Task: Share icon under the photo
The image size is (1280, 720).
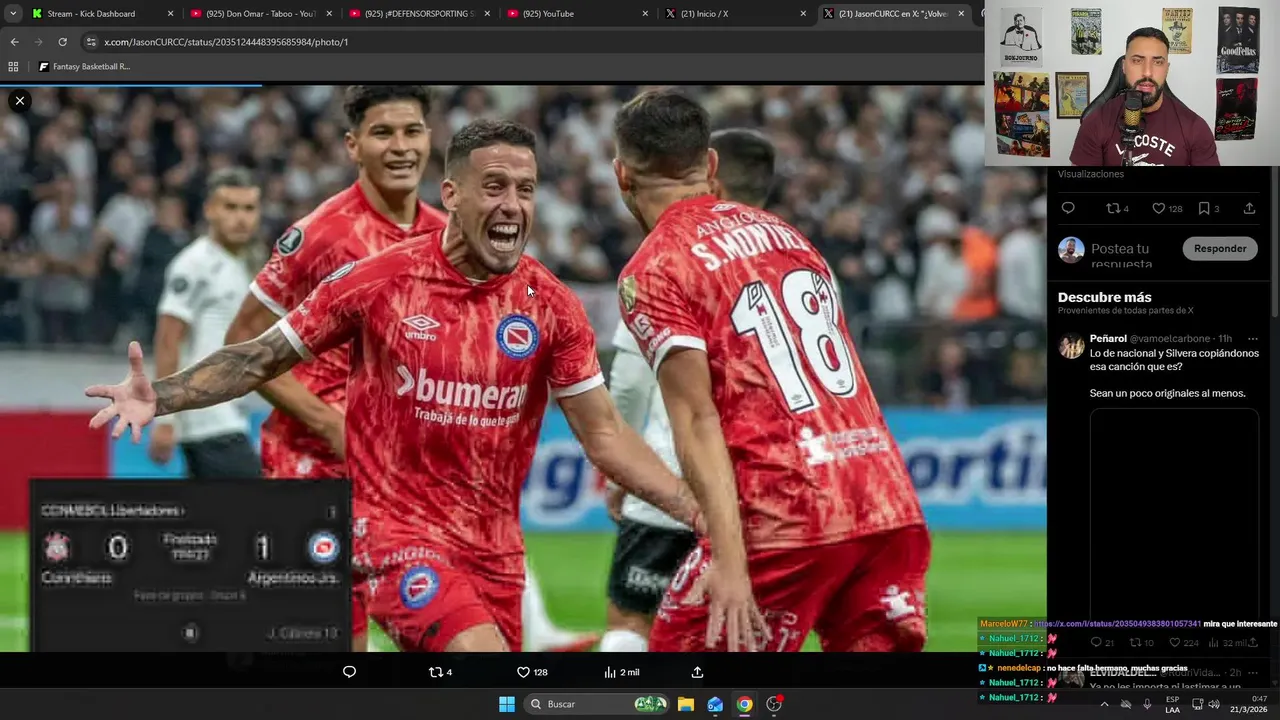Action: (697, 672)
